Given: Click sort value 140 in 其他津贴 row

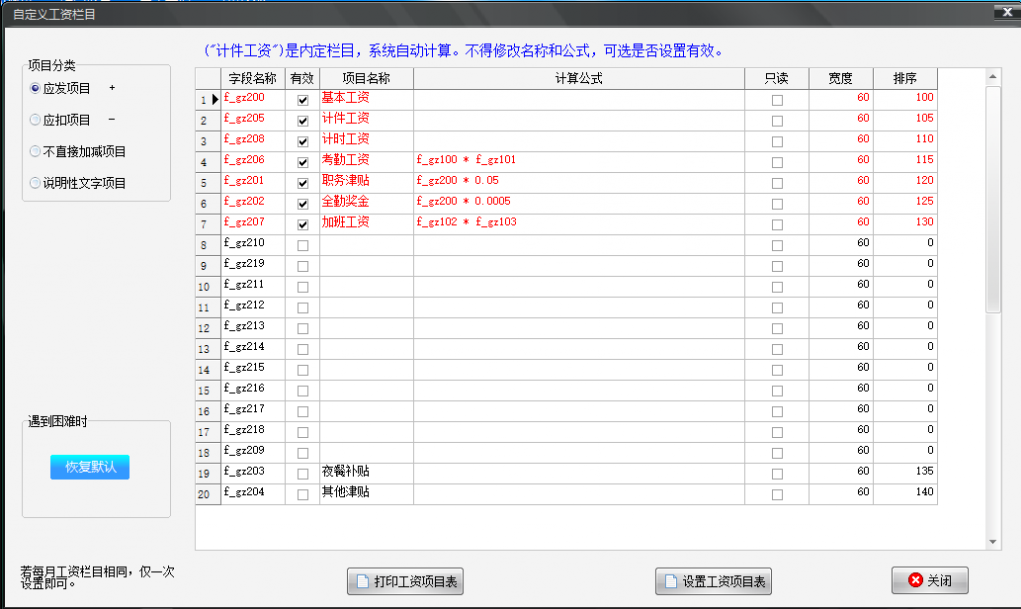Looking at the screenshot, I should pyautogui.click(x=925, y=492).
